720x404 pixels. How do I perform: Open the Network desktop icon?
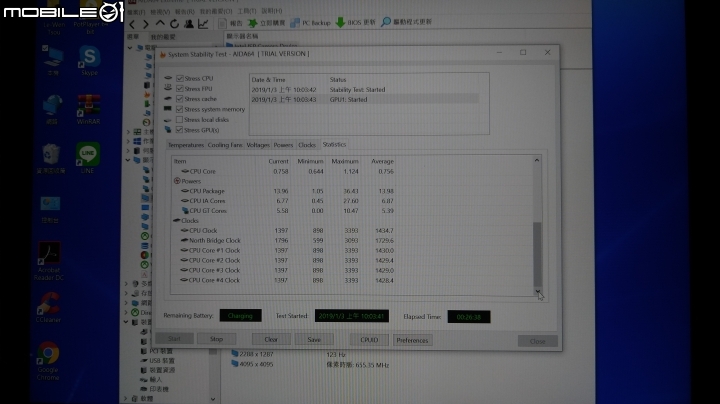pyautogui.click(x=52, y=109)
